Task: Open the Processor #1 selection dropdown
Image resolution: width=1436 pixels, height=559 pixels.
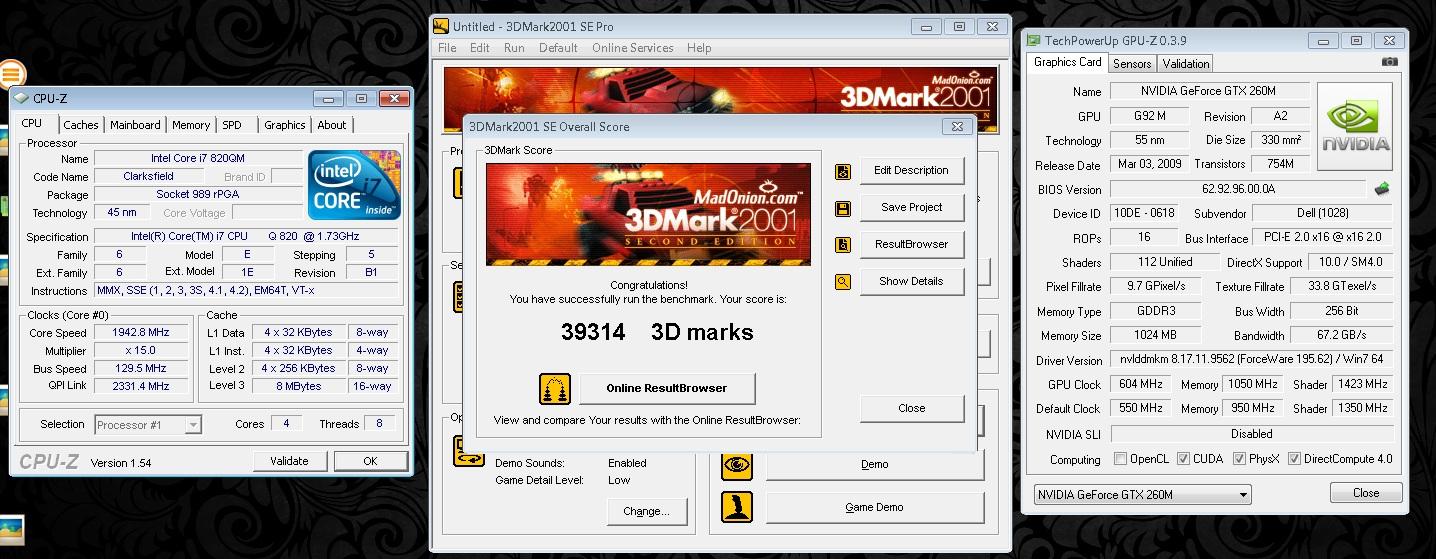Action: (148, 425)
